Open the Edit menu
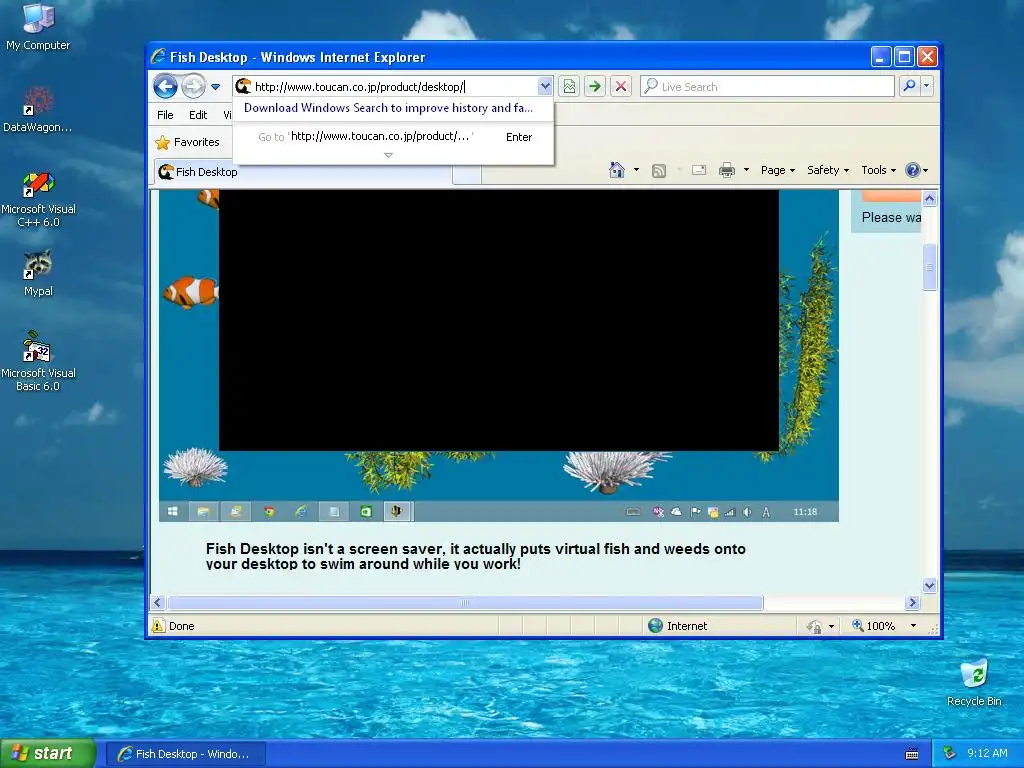 click(198, 115)
